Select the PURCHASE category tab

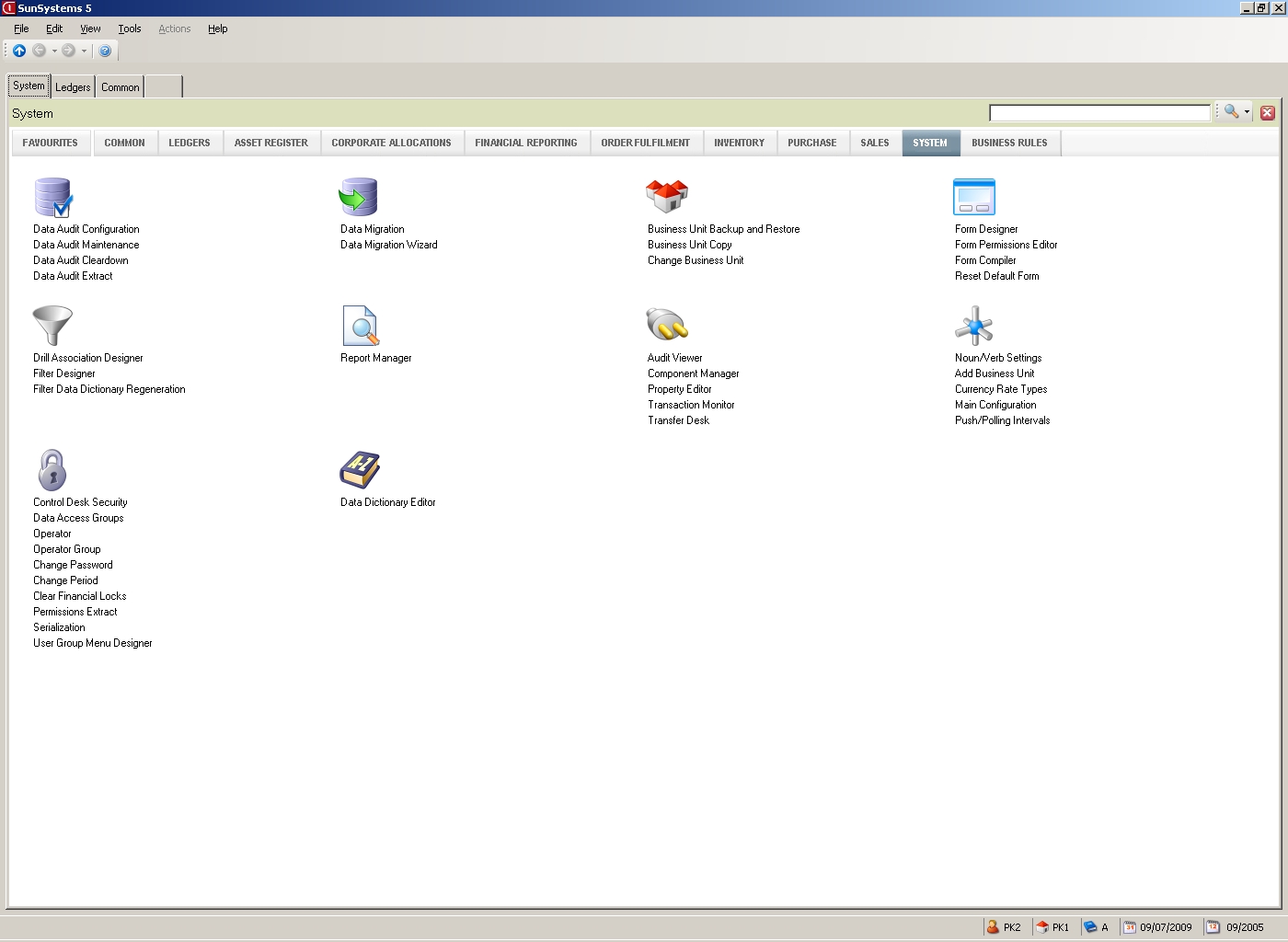[812, 143]
